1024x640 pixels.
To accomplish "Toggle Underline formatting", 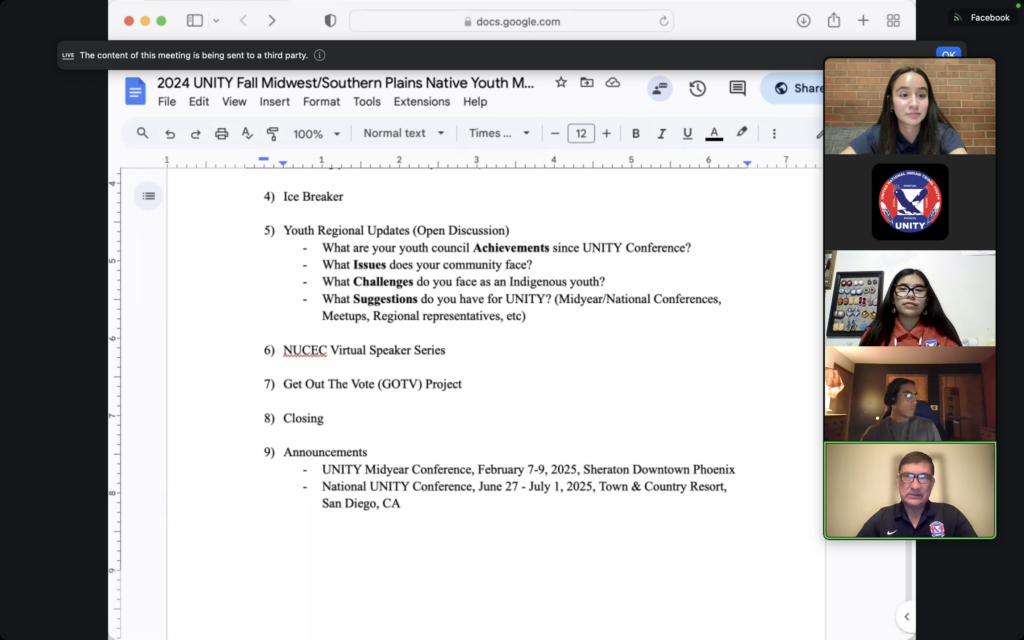I will pos(687,133).
